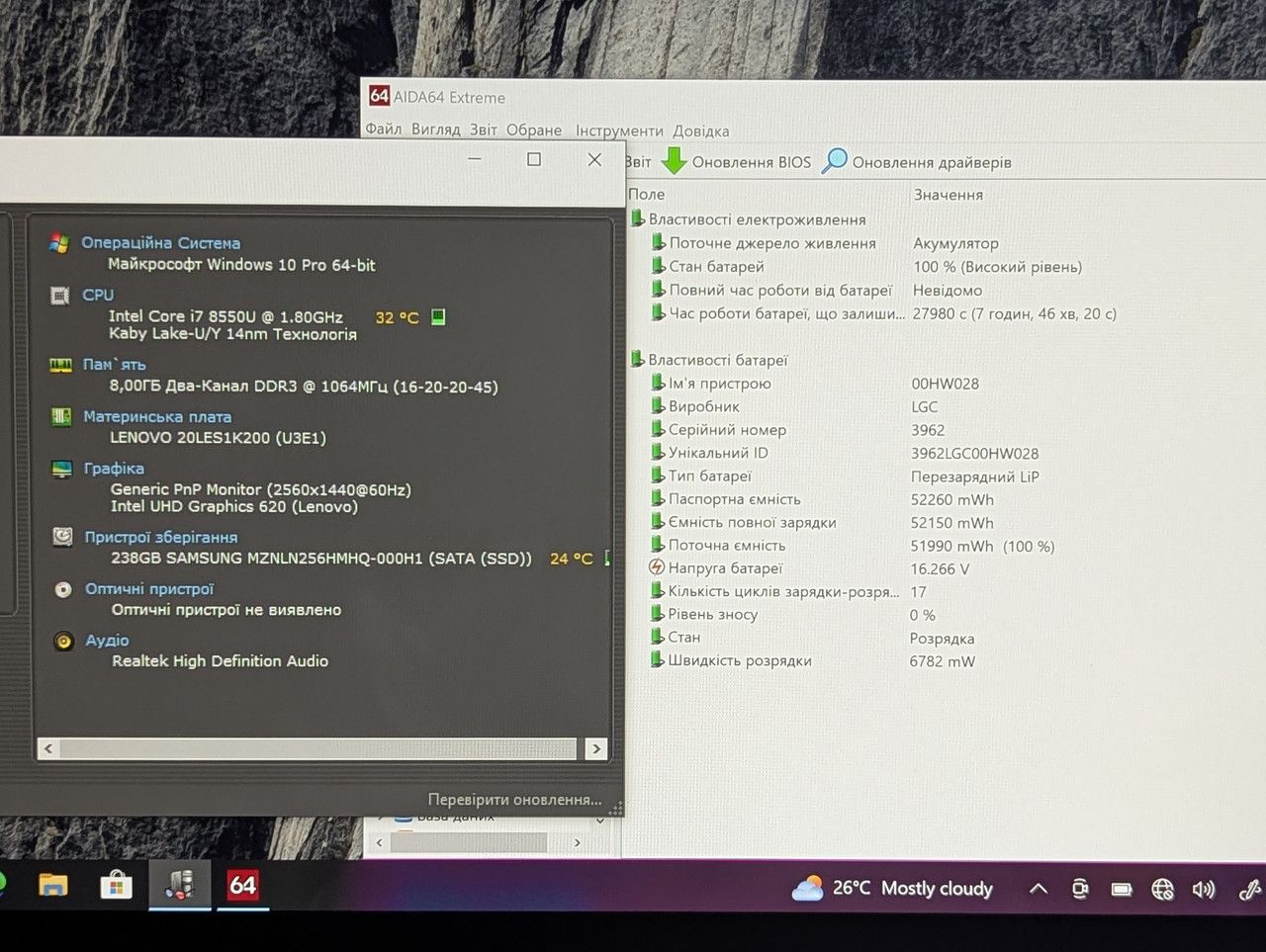Open Microsoft Store from the taskbar
The height and width of the screenshot is (952, 1266).
point(116,885)
